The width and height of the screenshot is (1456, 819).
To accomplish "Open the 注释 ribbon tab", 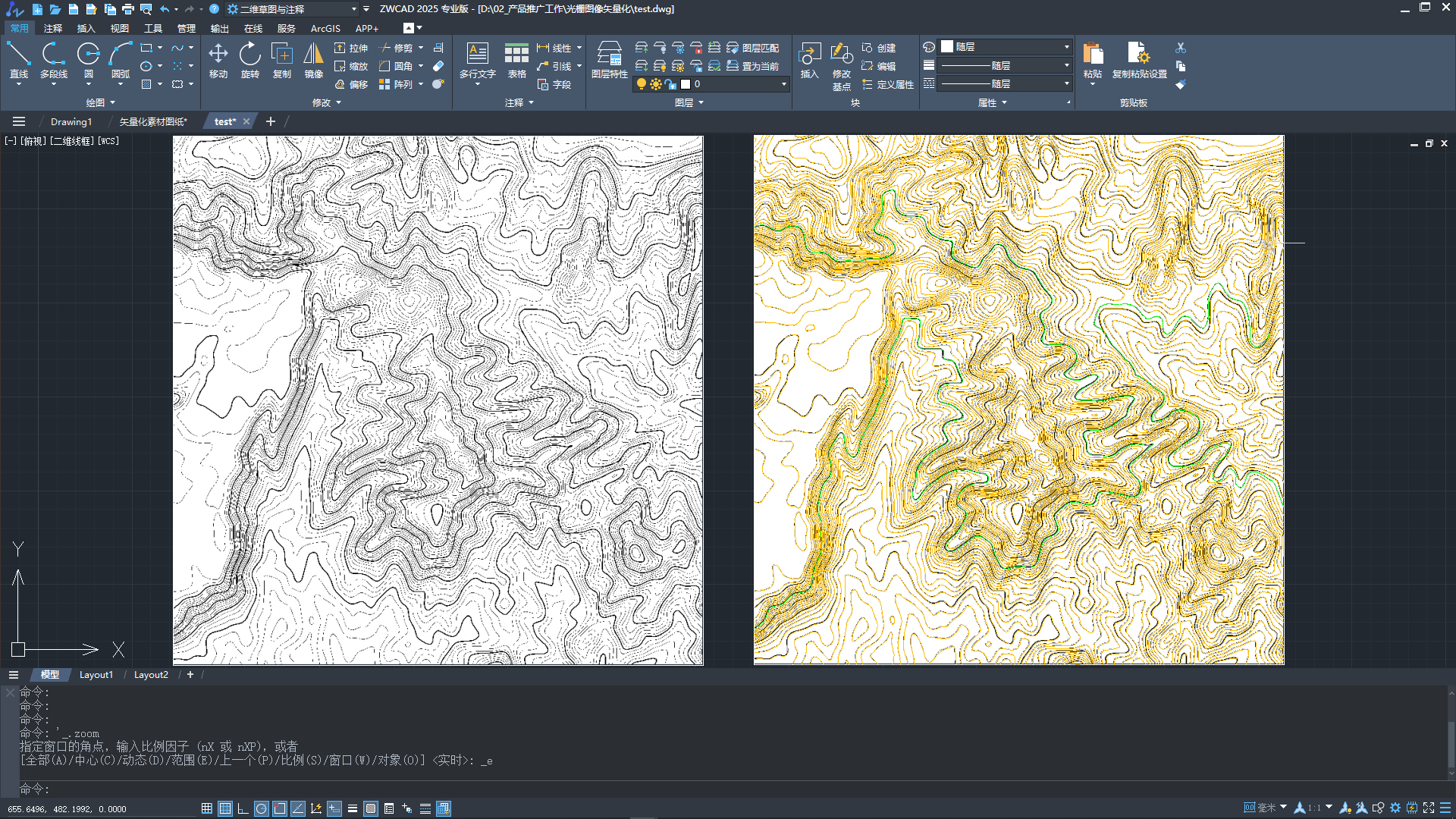I will click(53, 28).
